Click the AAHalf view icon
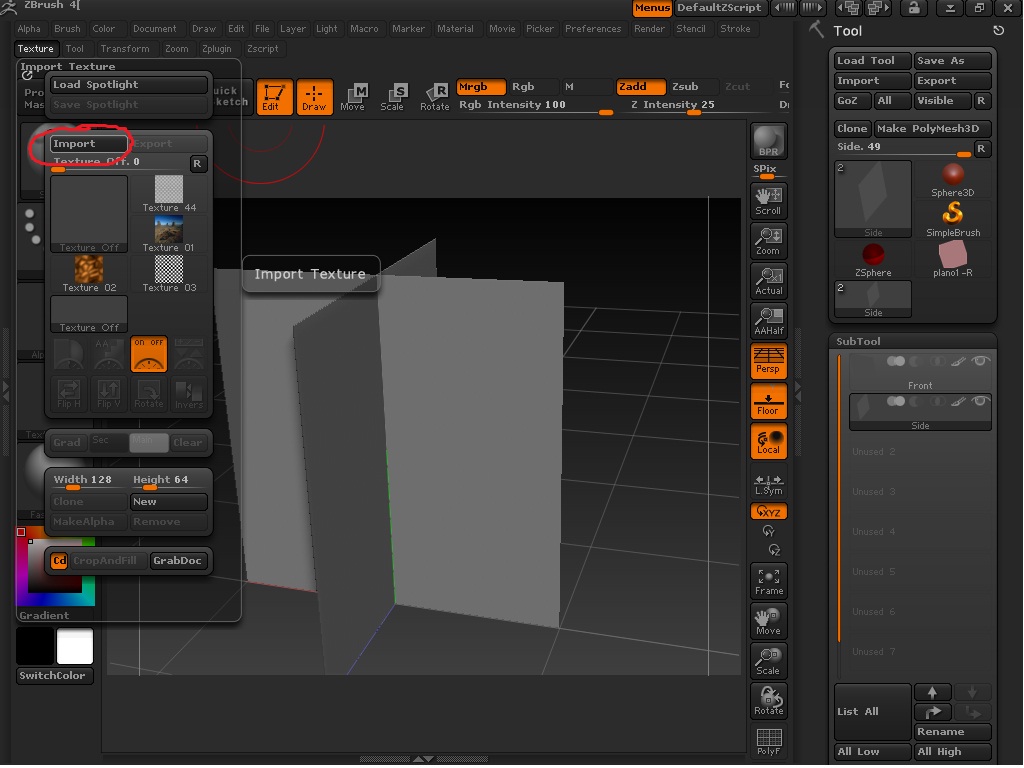Viewport: 1024px width, 768px height. point(769,321)
